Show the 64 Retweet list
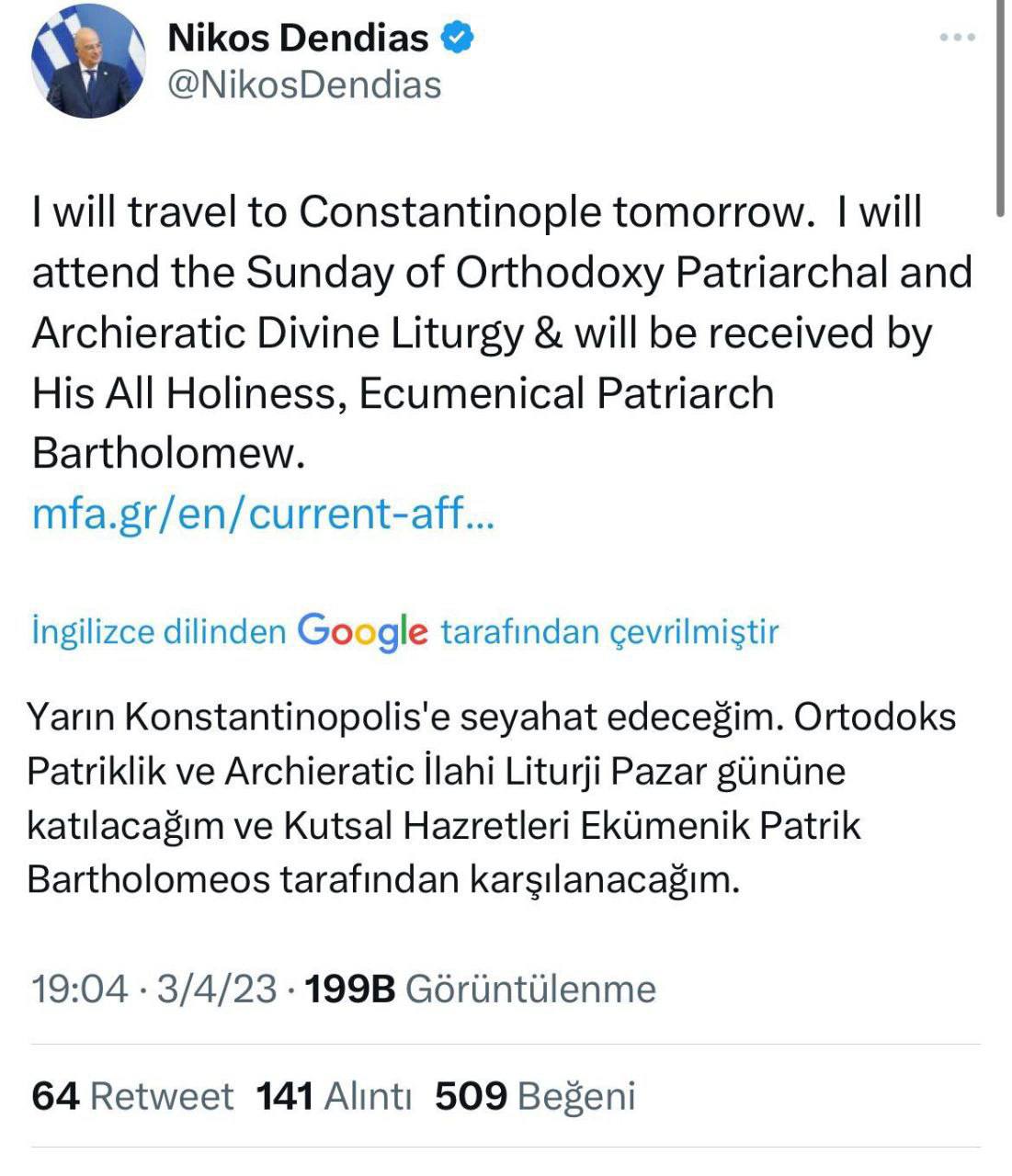This screenshot has width=1012, height=1176. [x=132, y=1096]
